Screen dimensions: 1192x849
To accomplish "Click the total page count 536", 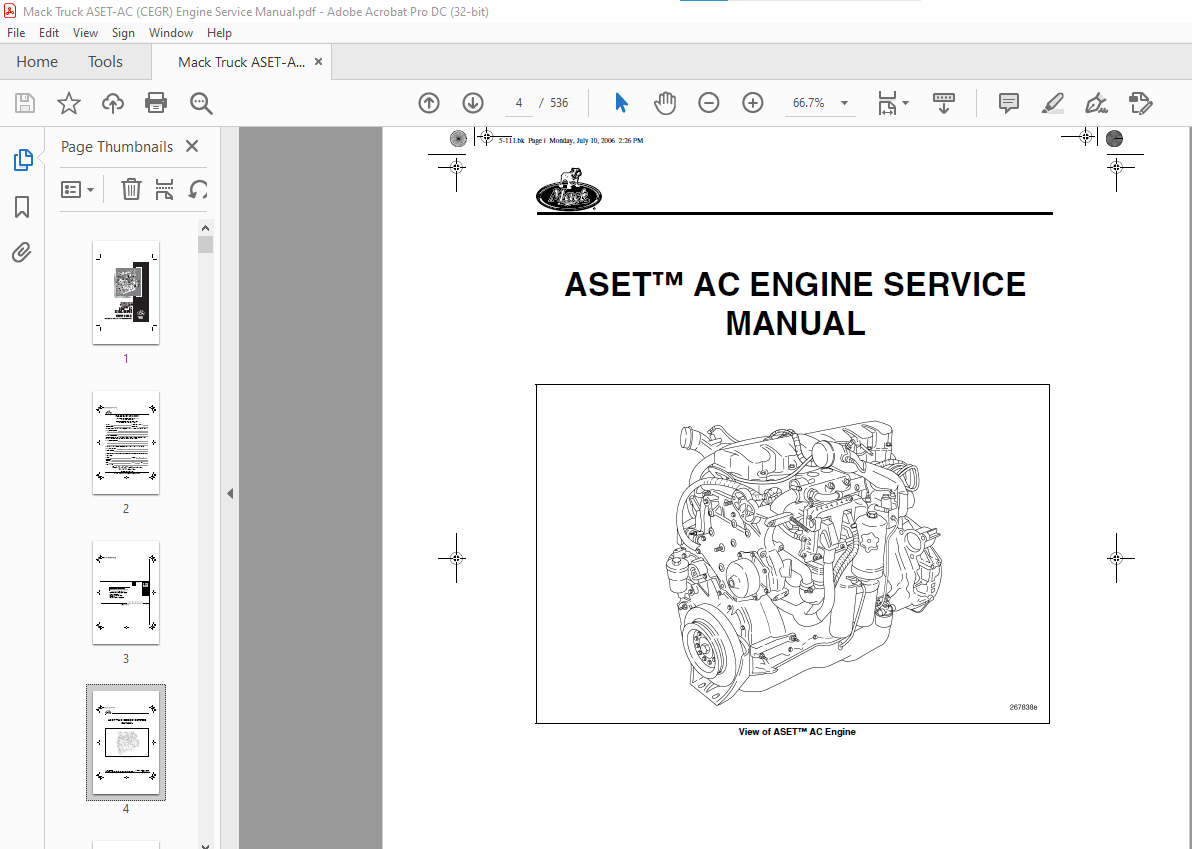I will tap(560, 103).
